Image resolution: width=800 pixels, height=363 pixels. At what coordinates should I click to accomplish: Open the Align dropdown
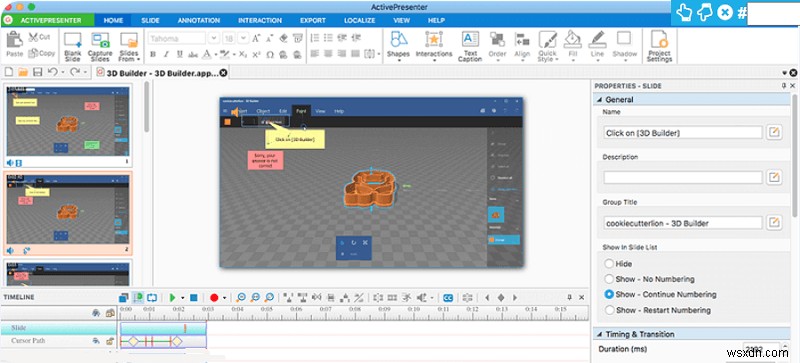[x=522, y=46]
